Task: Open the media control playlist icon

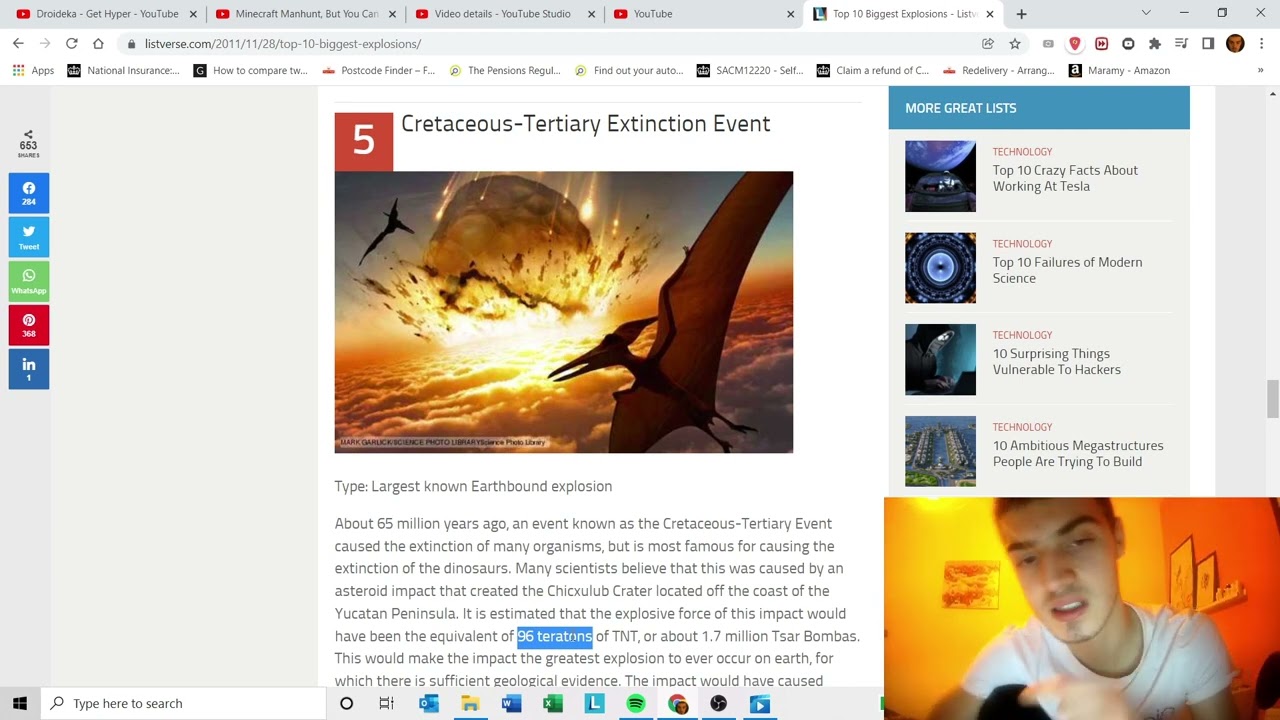Action: point(1181,44)
